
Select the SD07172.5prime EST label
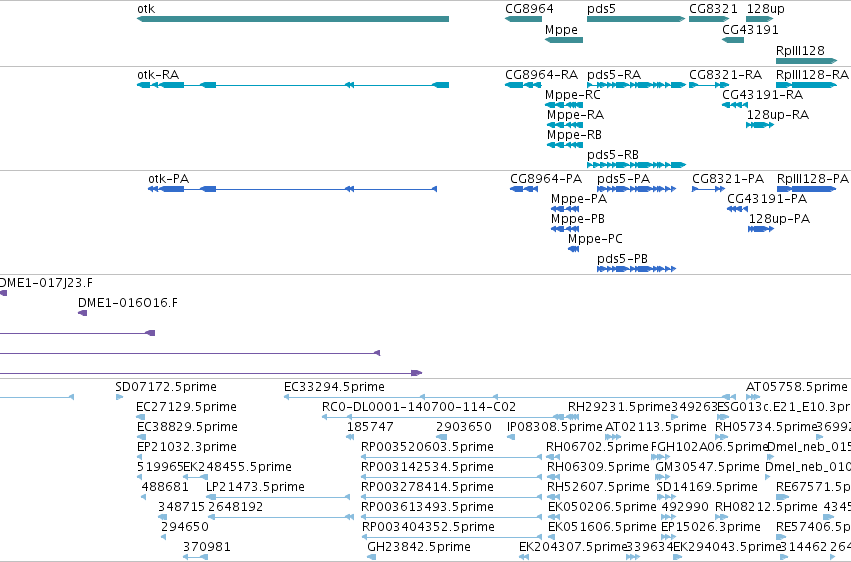(166, 387)
